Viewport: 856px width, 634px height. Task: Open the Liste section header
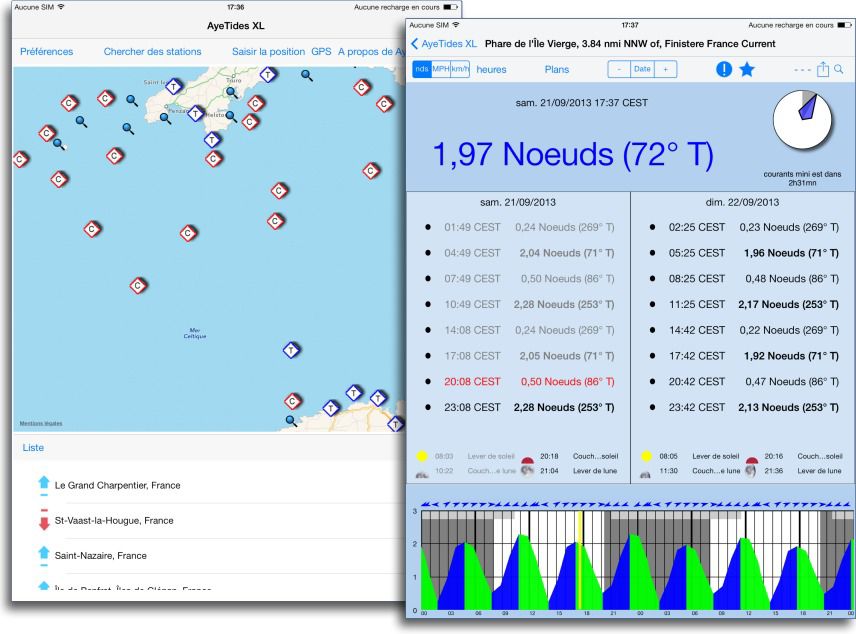coord(33,447)
